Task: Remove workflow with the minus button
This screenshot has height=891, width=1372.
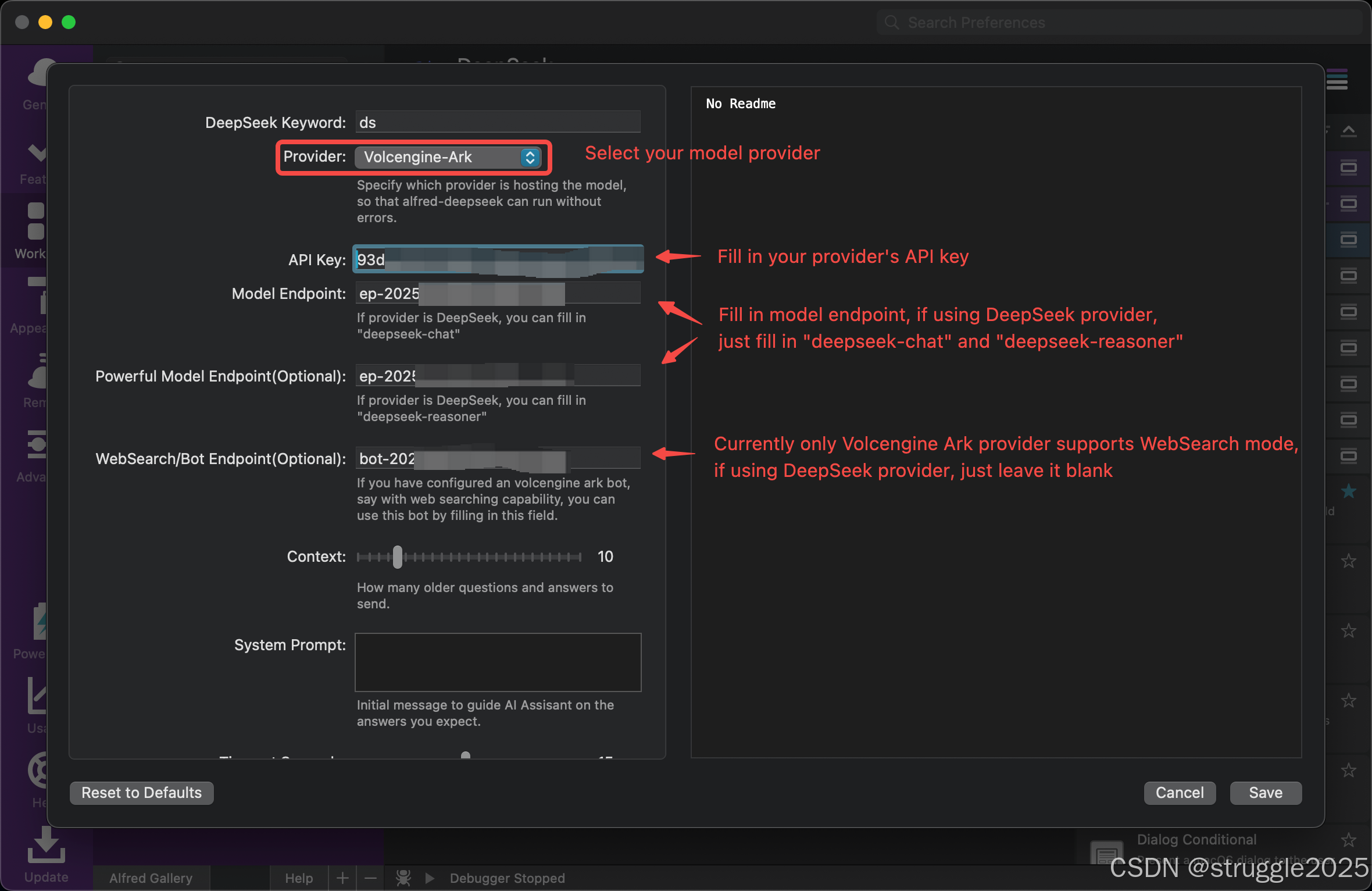Action: [x=370, y=878]
